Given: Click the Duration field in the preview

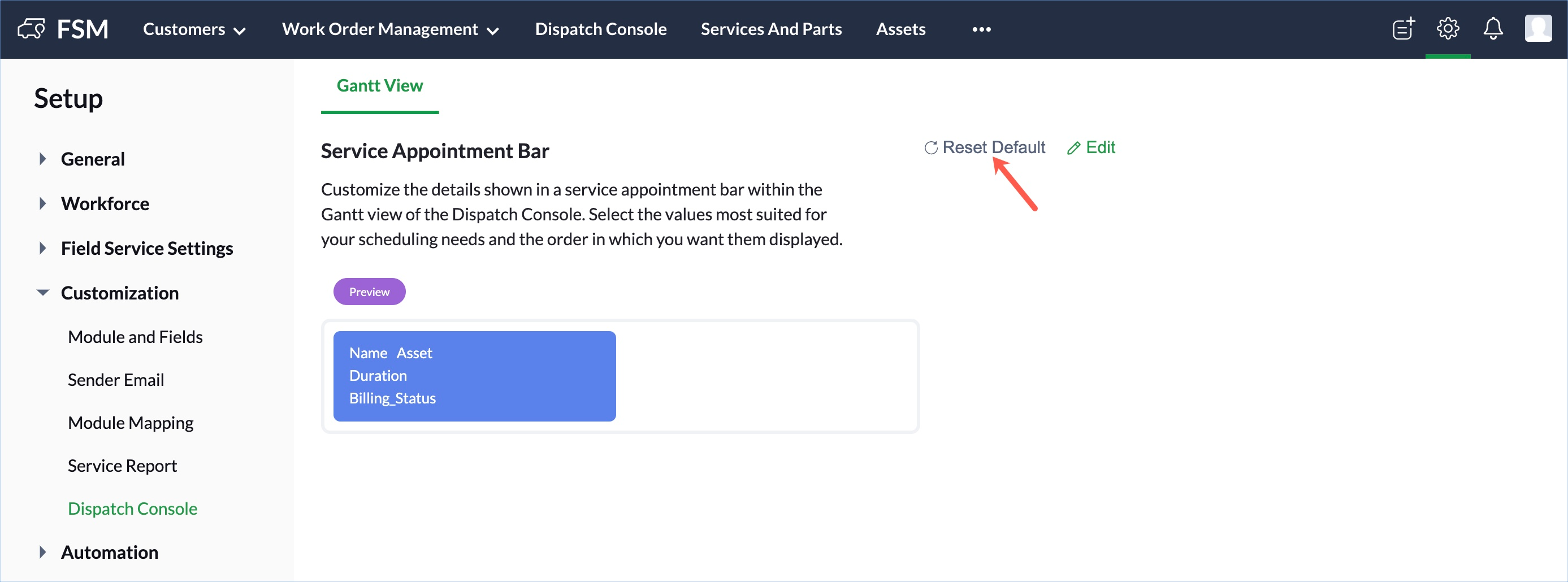Looking at the screenshot, I should click(x=378, y=376).
